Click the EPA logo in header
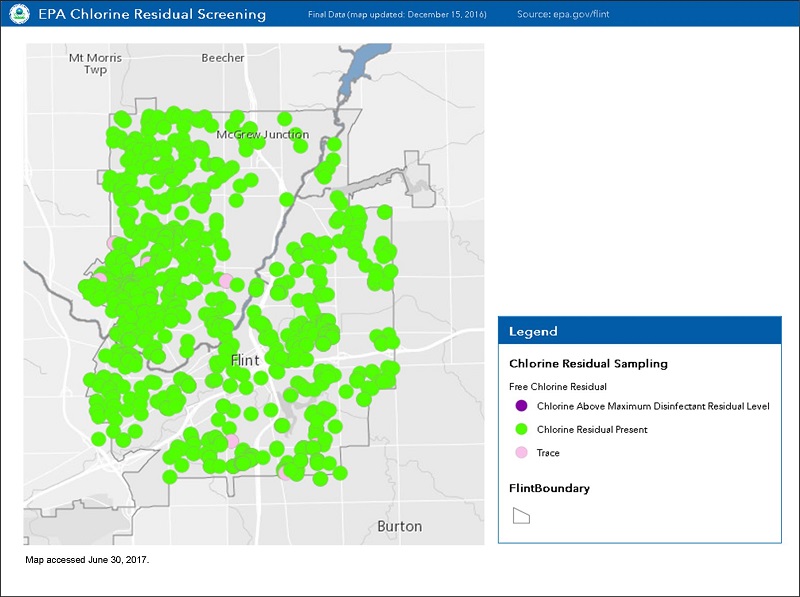Viewport: 800px width, 597px height. 20,14
